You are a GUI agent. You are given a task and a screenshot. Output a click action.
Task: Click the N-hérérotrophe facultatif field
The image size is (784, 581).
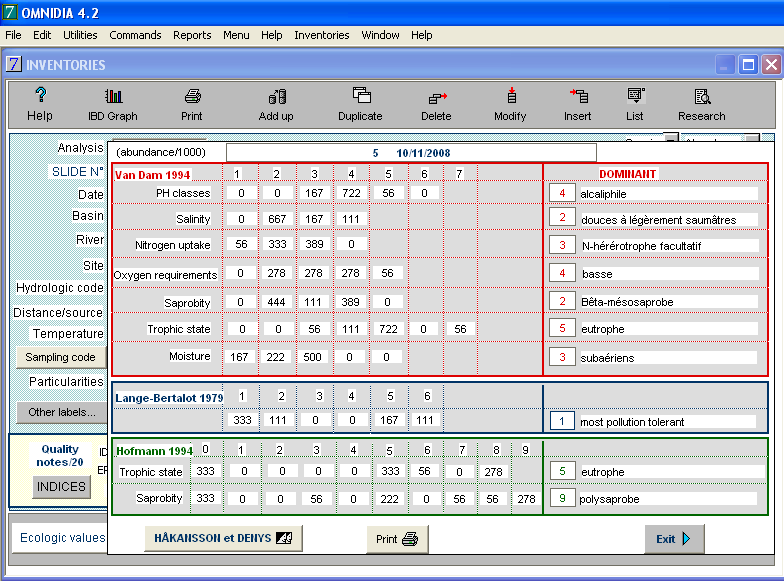(669, 246)
